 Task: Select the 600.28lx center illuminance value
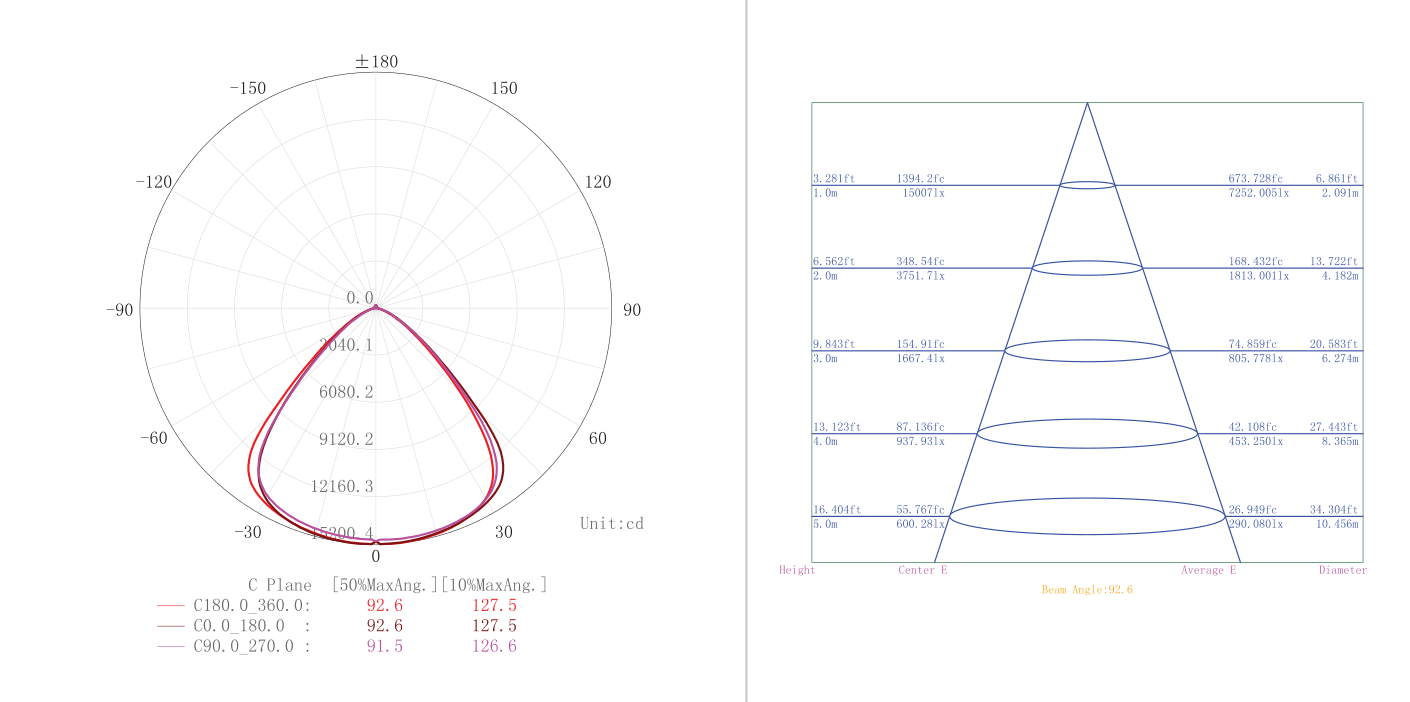tap(920, 524)
